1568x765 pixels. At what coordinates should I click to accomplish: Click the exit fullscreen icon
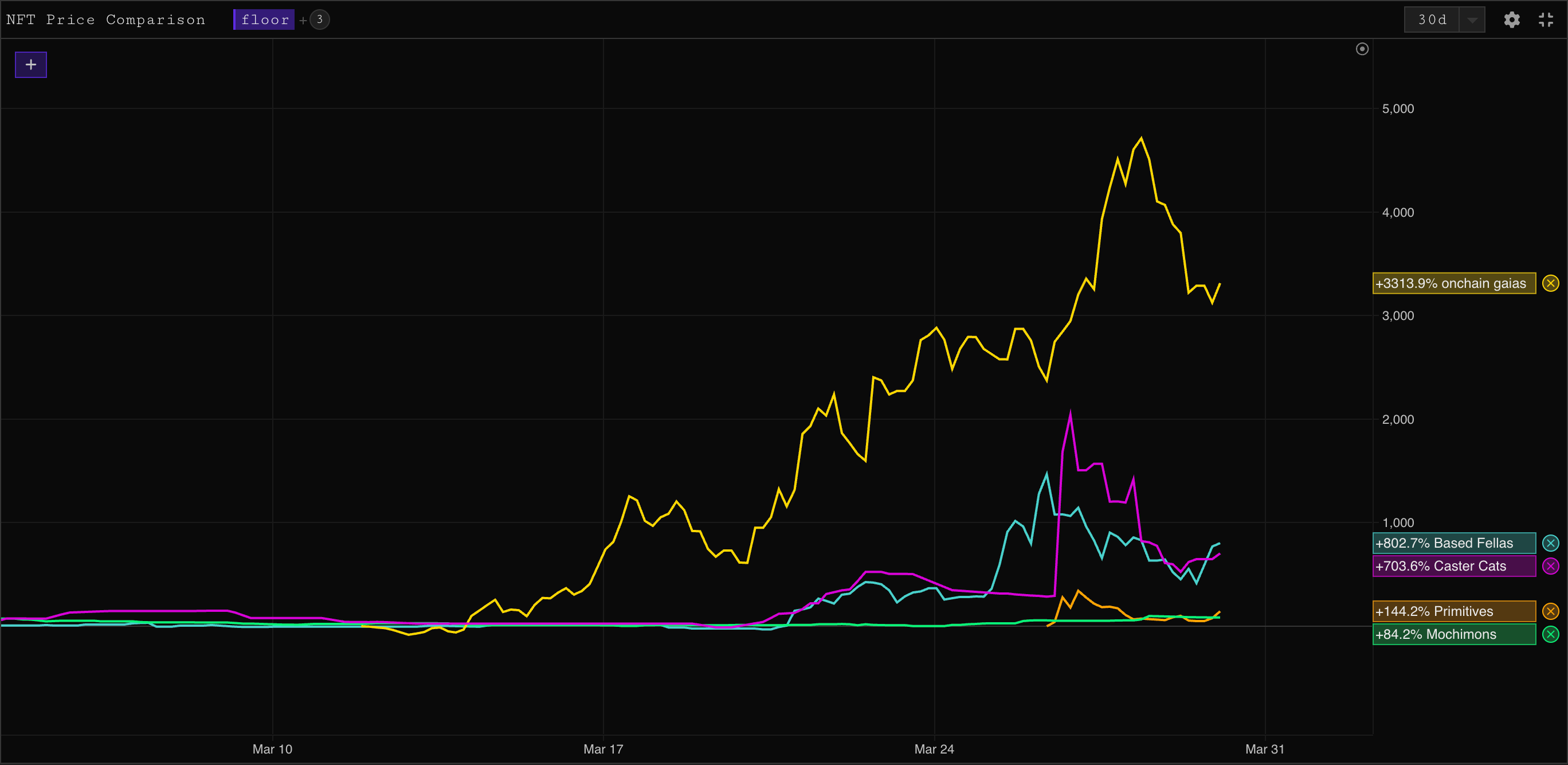[1546, 20]
